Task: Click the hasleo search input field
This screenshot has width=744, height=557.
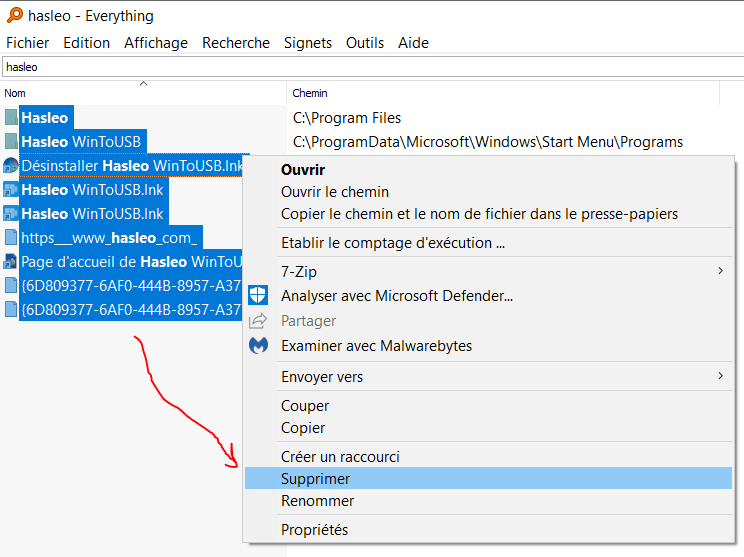Action: point(370,67)
